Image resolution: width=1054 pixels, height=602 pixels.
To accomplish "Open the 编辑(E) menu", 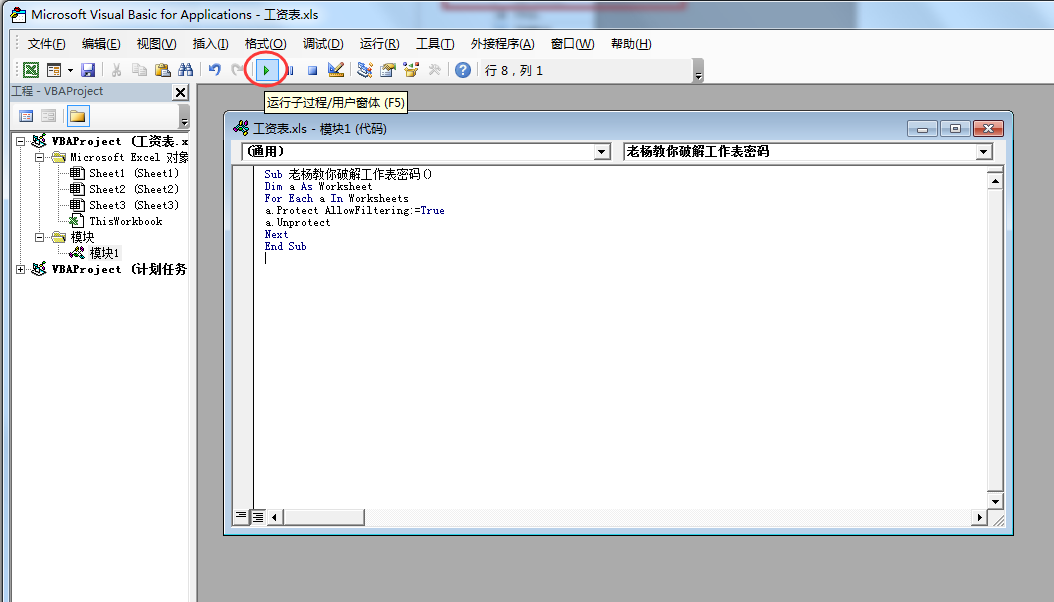I will [x=101, y=44].
